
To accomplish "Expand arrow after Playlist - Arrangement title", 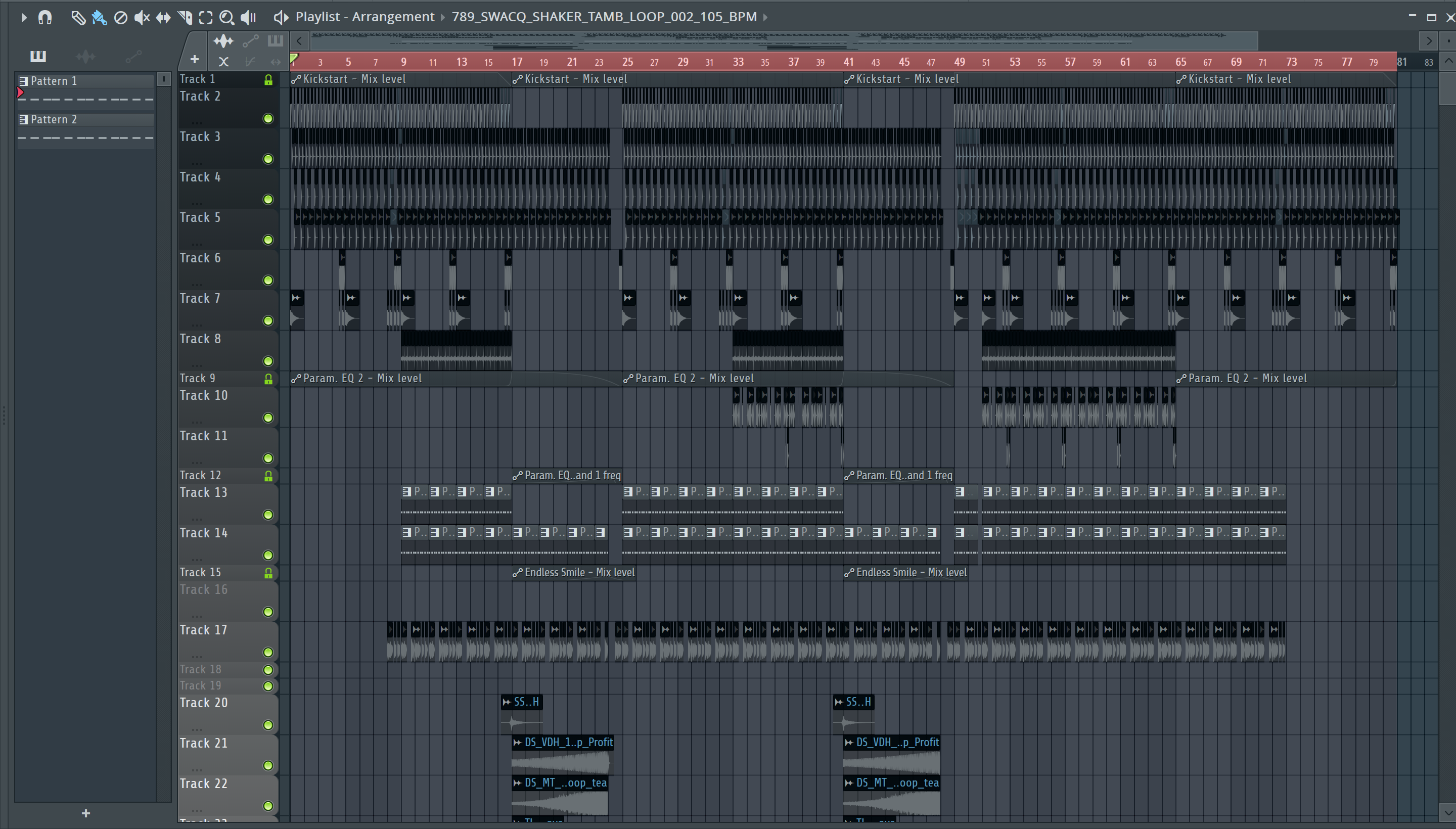I will pos(442,18).
